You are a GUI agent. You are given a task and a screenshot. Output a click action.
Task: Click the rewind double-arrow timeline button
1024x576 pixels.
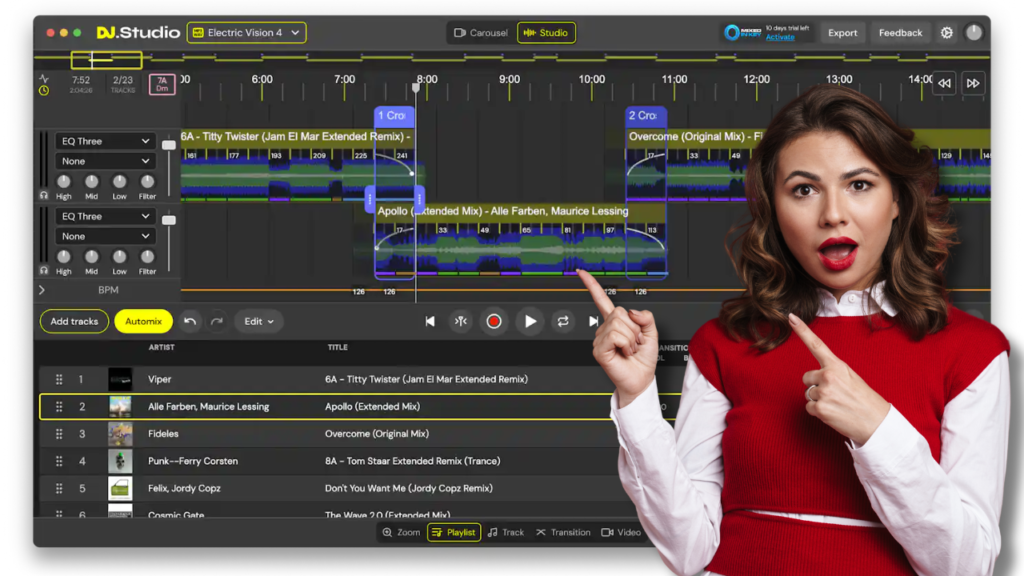944,83
